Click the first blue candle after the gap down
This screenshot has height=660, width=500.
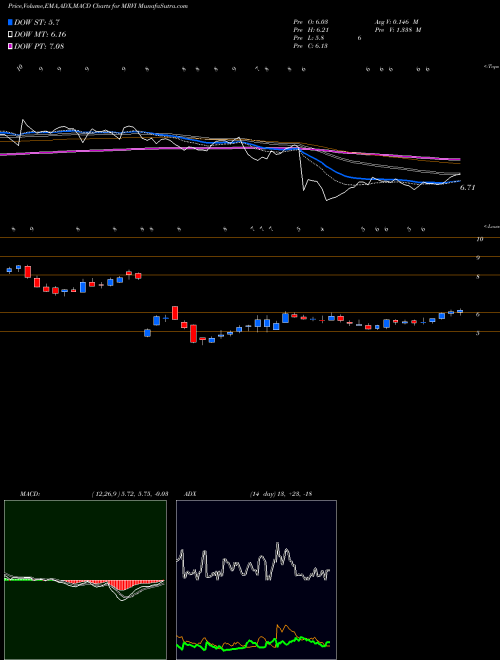click(x=147, y=333)
